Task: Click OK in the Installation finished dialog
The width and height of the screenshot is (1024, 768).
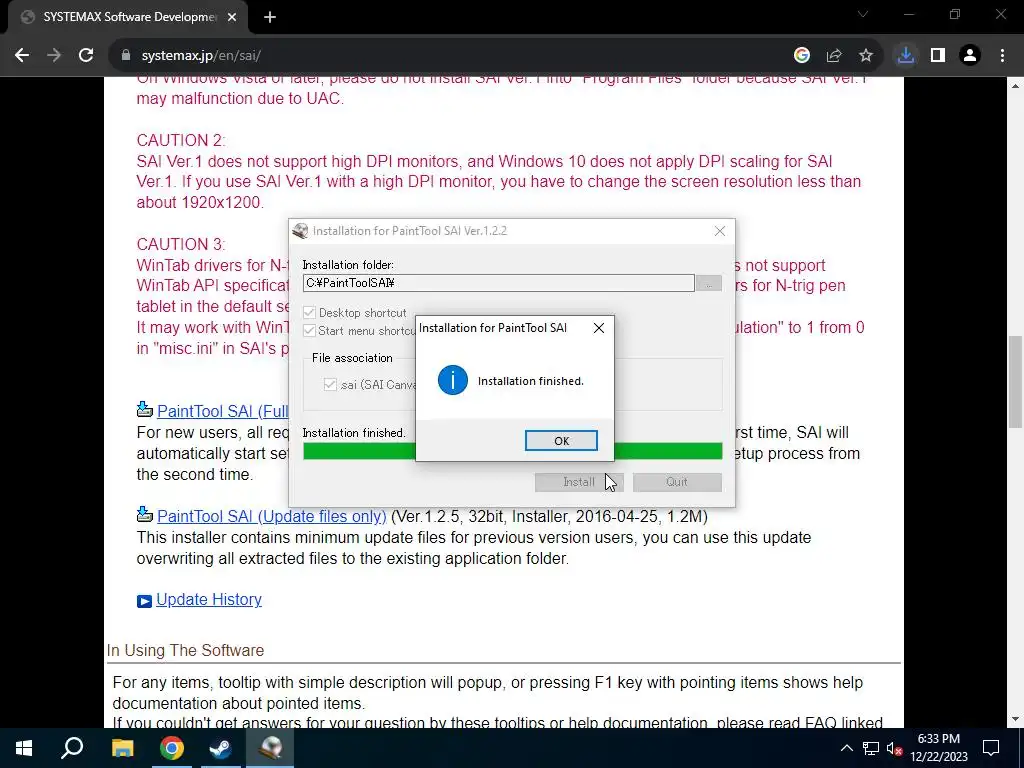Action: 561,441
